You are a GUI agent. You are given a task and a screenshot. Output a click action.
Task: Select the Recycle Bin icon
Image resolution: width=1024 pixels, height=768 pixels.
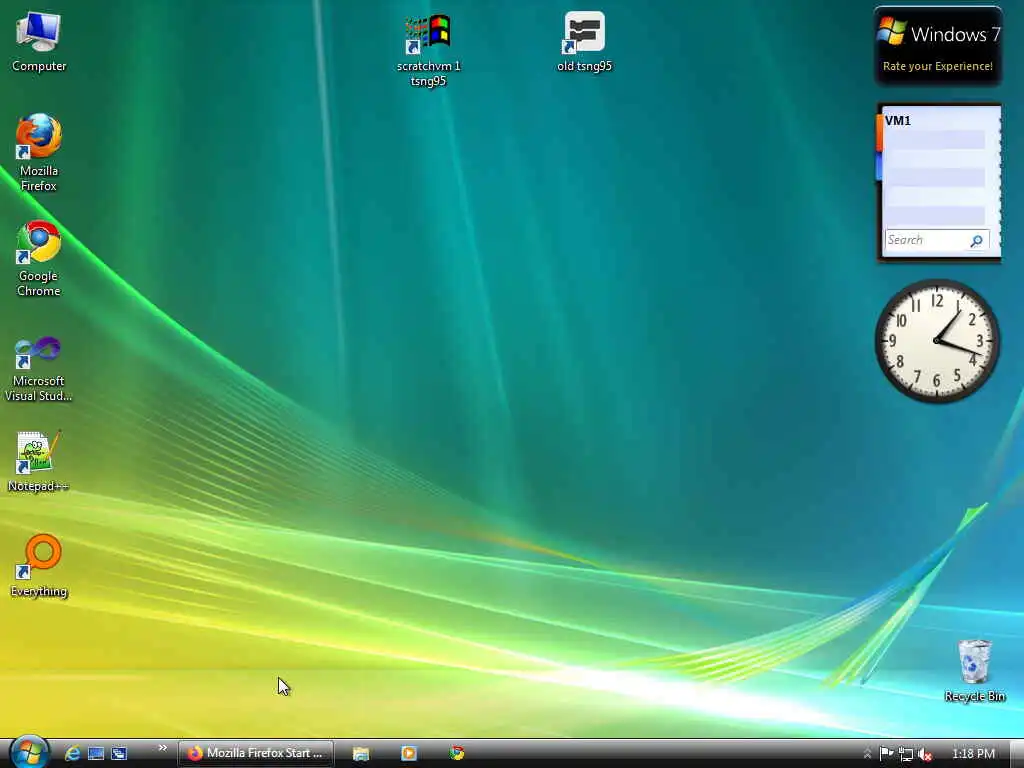pyautogui.click(x=974, y=671)
